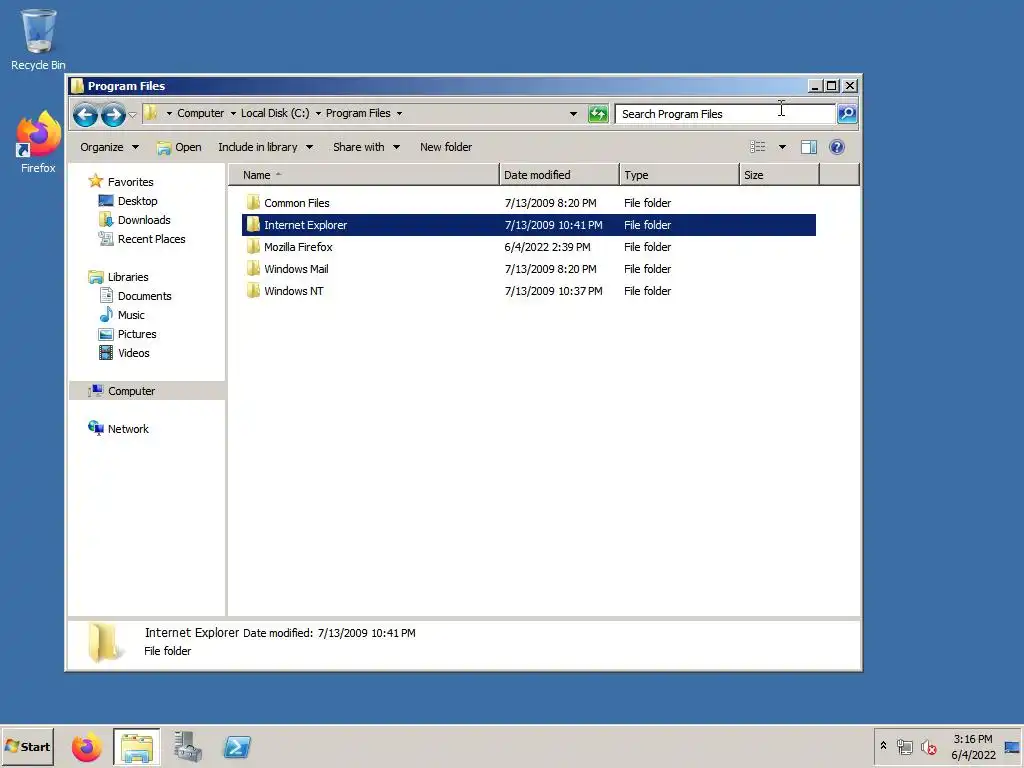Sort by the Name column header
1024x768 pixels.
click(364, 175)
